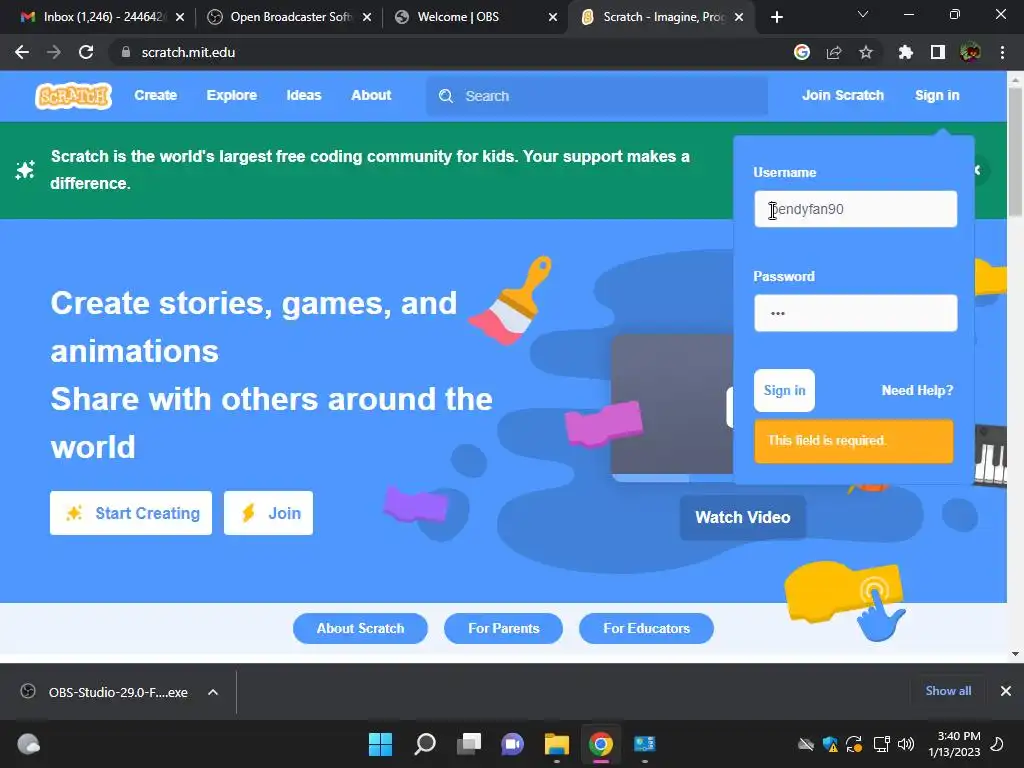Click the magnifier icon in Scratch search
The width and height of the screenshot is (1024, 768).
[x=445, y=96]
